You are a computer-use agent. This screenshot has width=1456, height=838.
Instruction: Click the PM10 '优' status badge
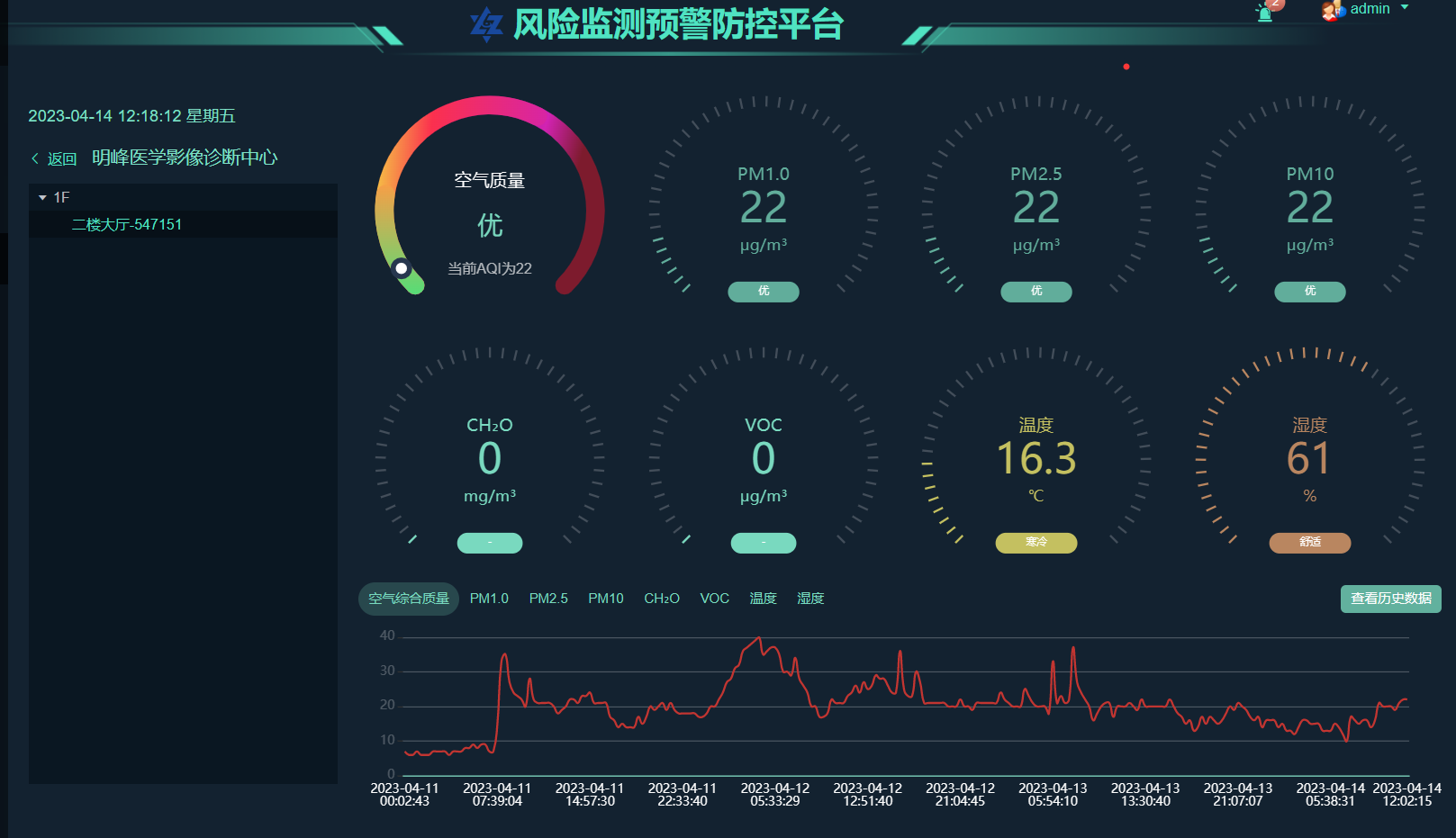1309,292
